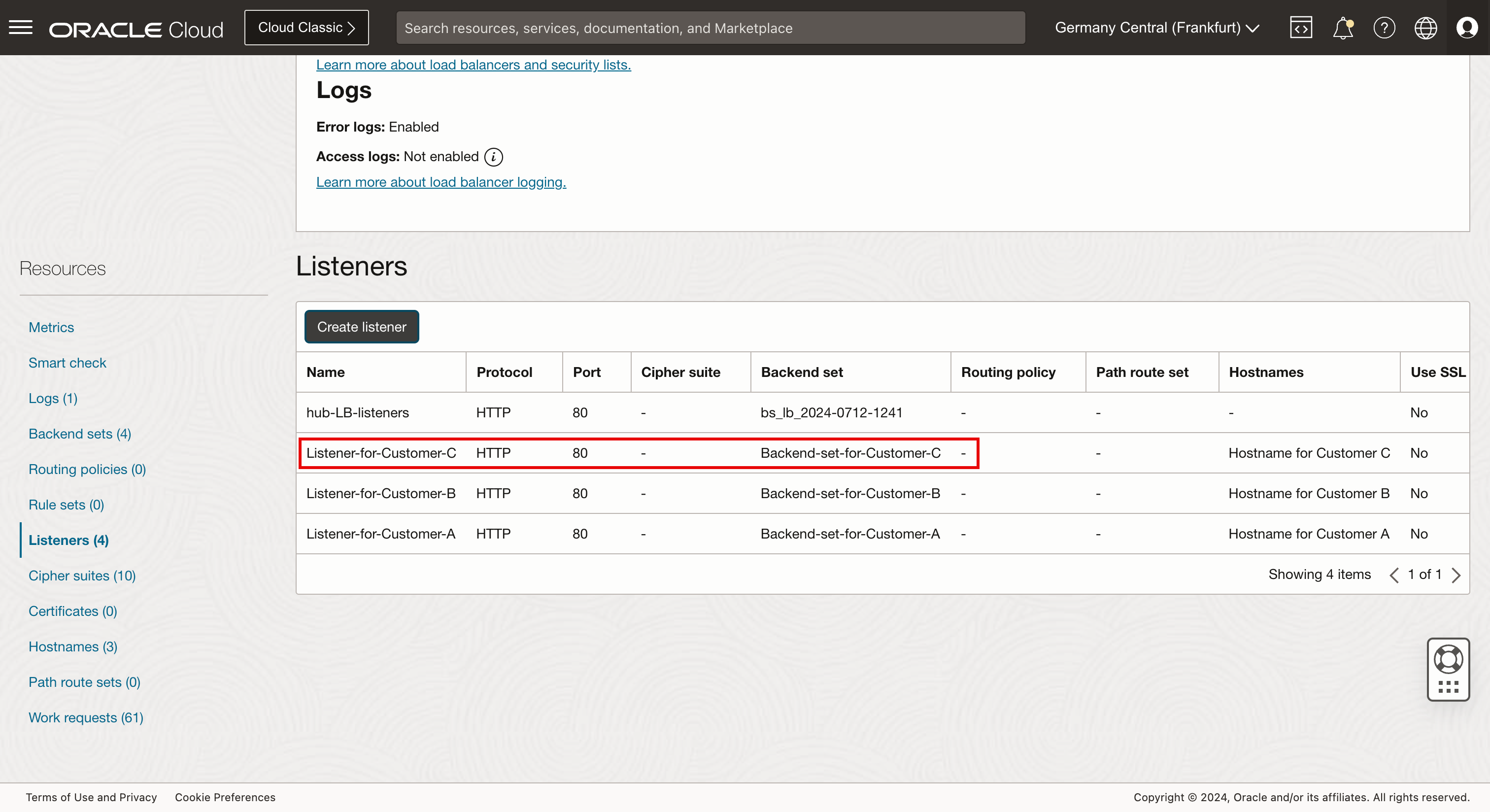Open the user profile avatar menu
This screenshot has height=812, width=1490.
[x=1467, y=28]
